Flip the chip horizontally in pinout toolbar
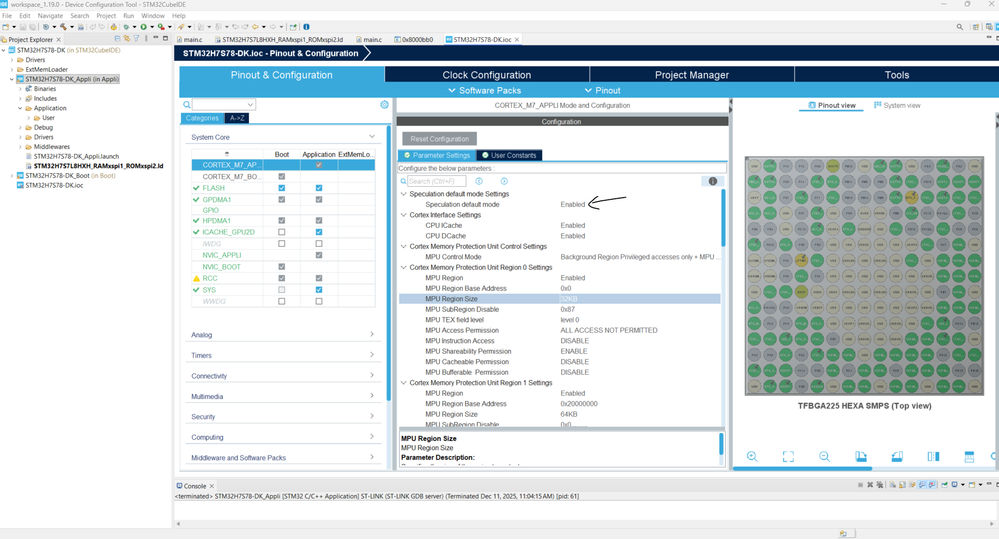Screen dimensions: 999x539 (933, 456)
